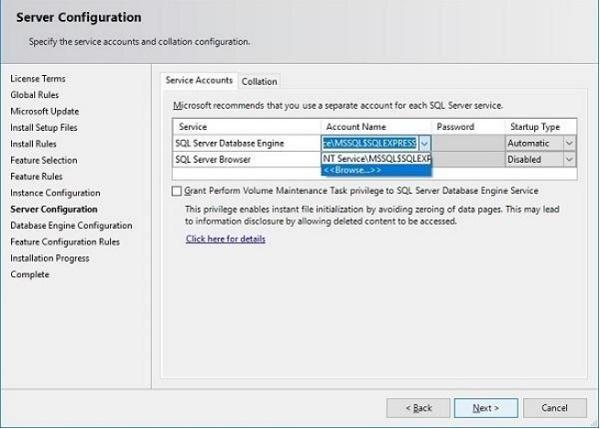
Task: Select License Terms step in sidebar
Action: click(38, 78)
